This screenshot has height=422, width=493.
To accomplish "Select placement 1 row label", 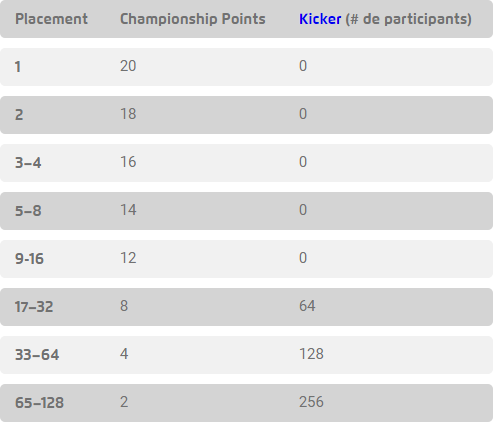I will 18,67.
